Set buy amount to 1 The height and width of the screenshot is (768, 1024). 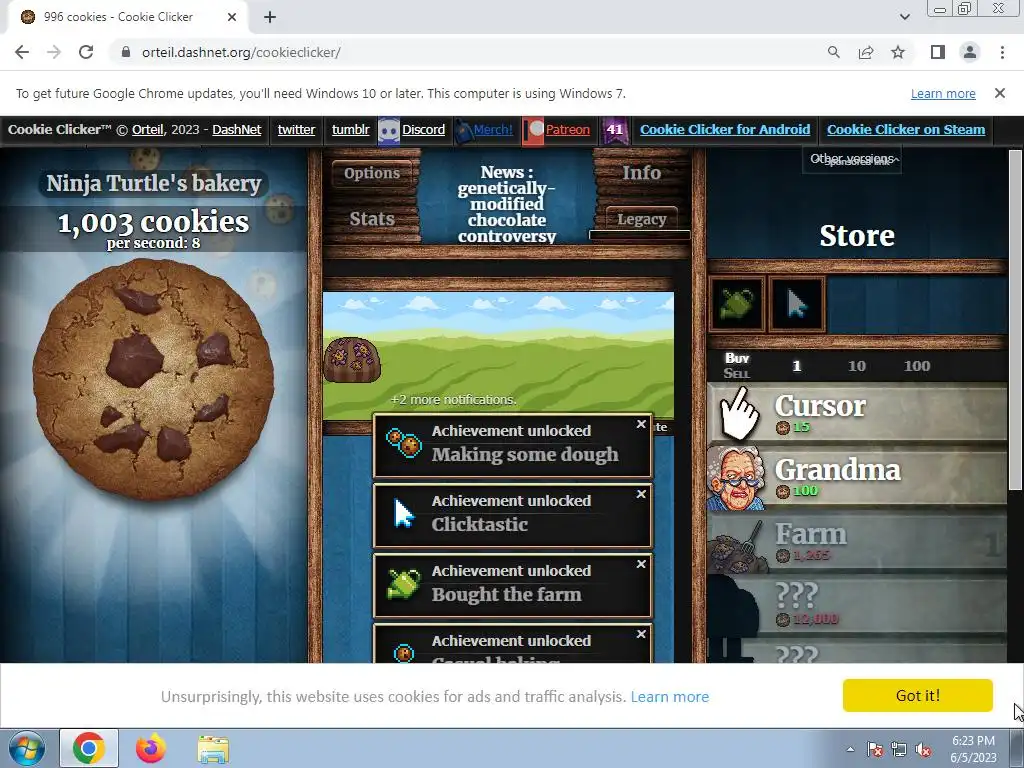tap(797, 366)
